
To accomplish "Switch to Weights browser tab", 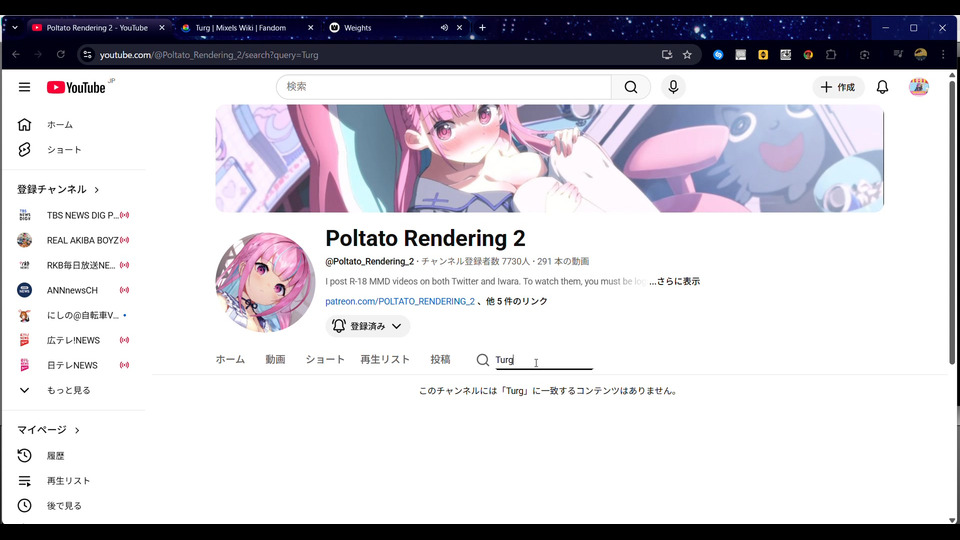I will [x=358, y=28].
